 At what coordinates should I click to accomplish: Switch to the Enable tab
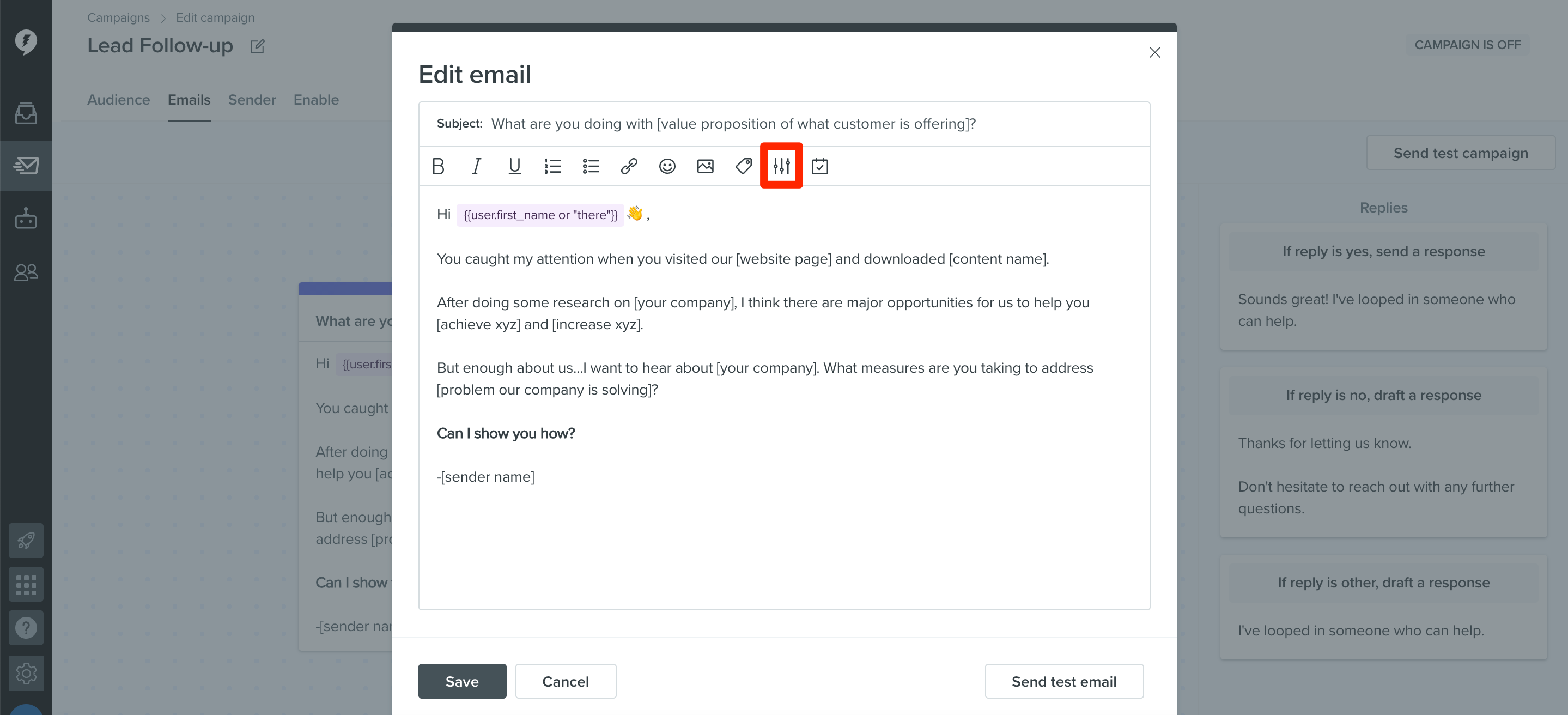click(316, 100)
